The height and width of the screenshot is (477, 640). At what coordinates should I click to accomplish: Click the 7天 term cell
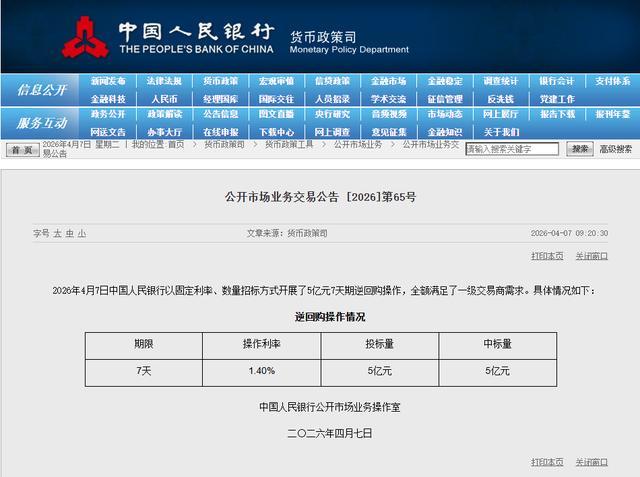click(144, 372)
